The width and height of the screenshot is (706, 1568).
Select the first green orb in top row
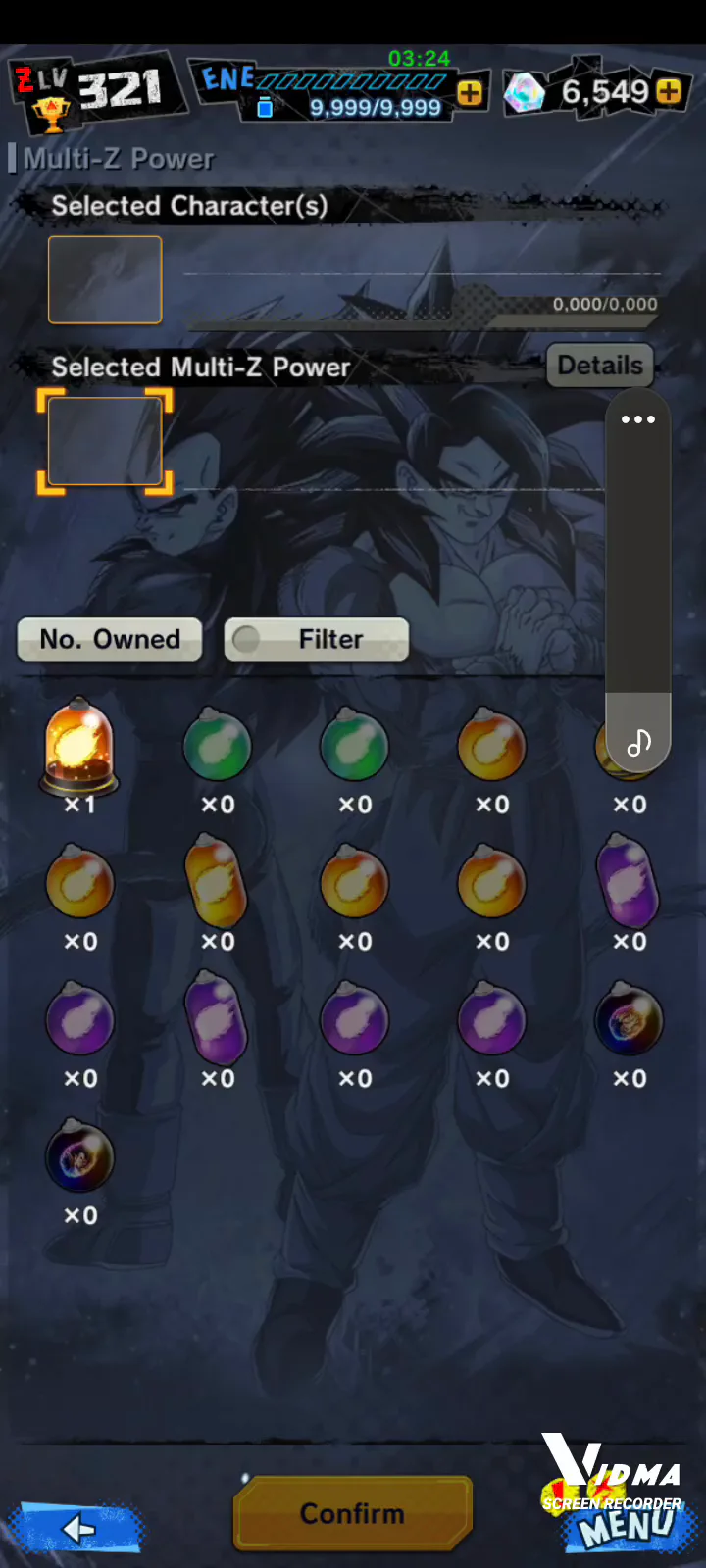(217, 747)
